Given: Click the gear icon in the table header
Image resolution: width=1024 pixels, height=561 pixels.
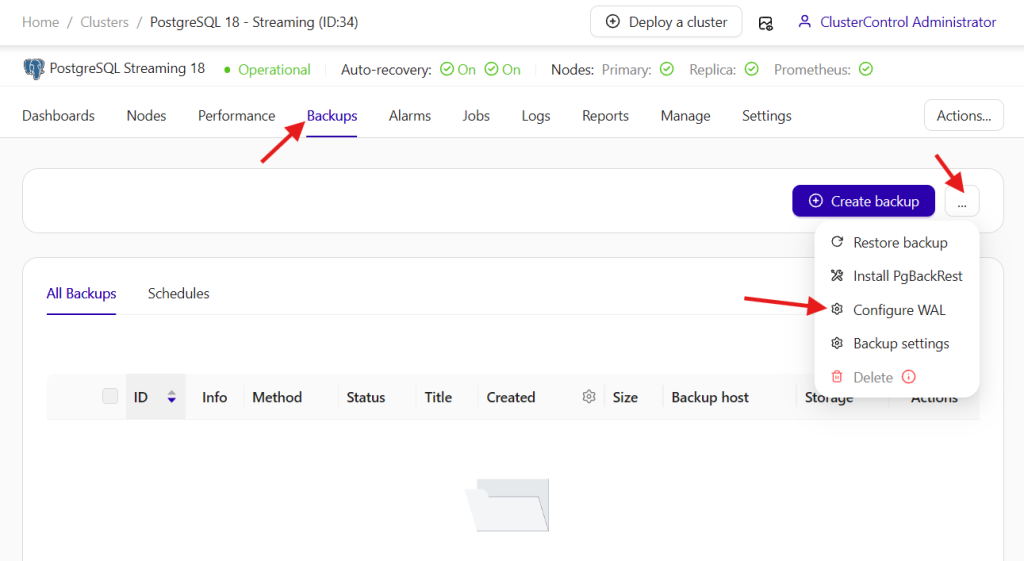Looking at the screenshot, I should [x=589, y=397].
